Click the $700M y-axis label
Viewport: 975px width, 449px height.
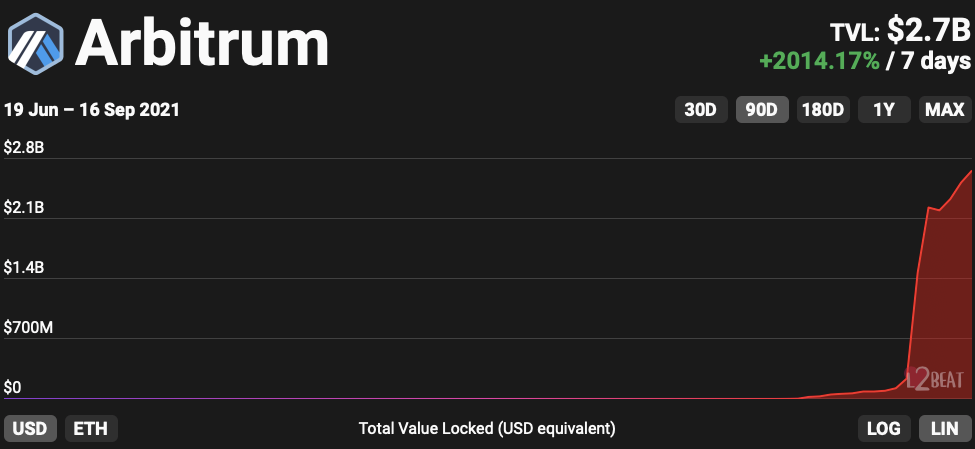[x=28, y=328]
